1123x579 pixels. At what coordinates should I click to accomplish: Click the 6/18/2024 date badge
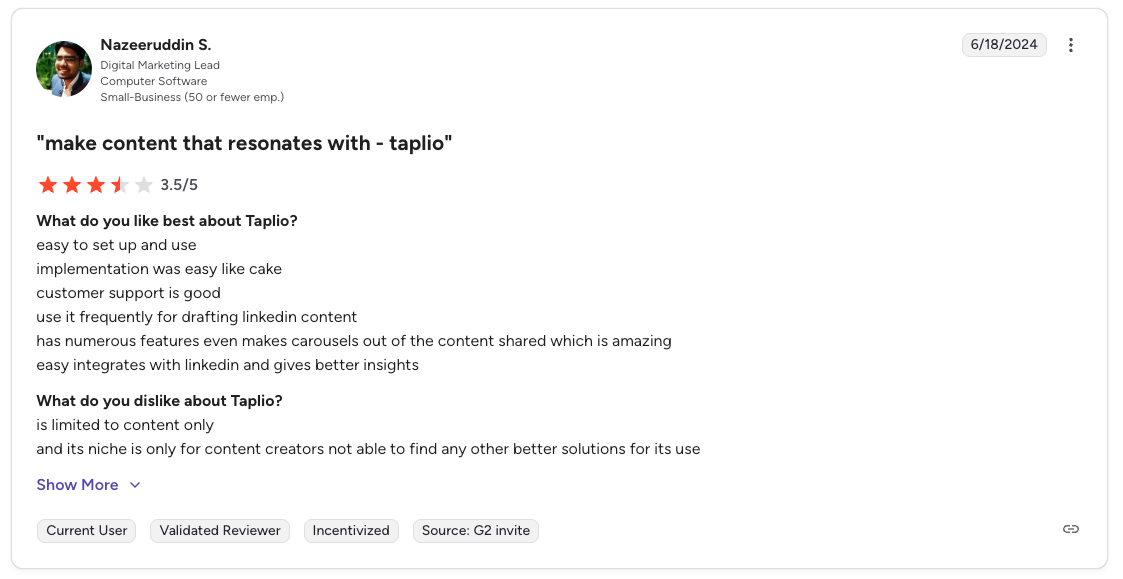click(1004, 45)
